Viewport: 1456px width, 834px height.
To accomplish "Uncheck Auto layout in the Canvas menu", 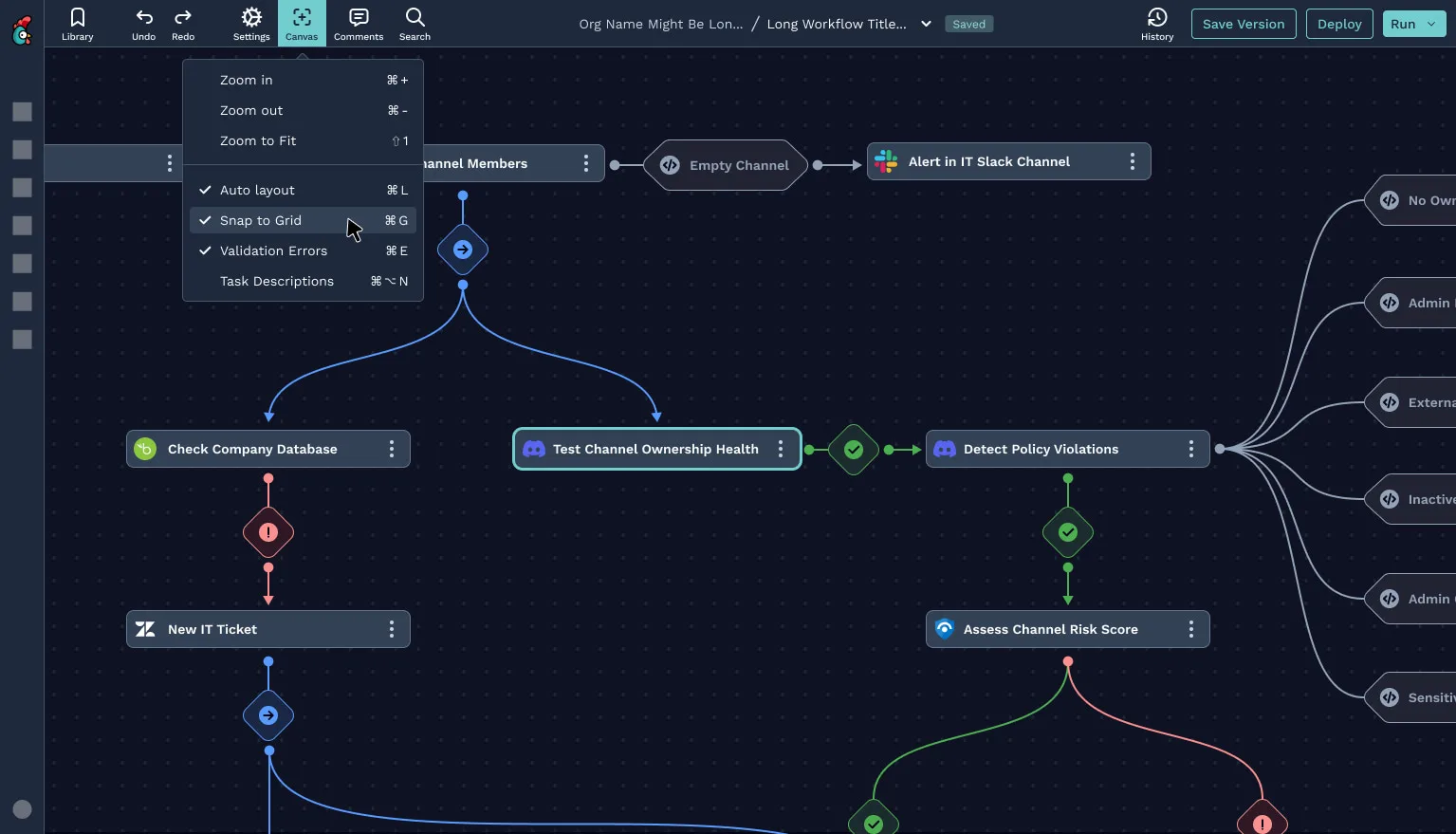I will coord(257,190).
